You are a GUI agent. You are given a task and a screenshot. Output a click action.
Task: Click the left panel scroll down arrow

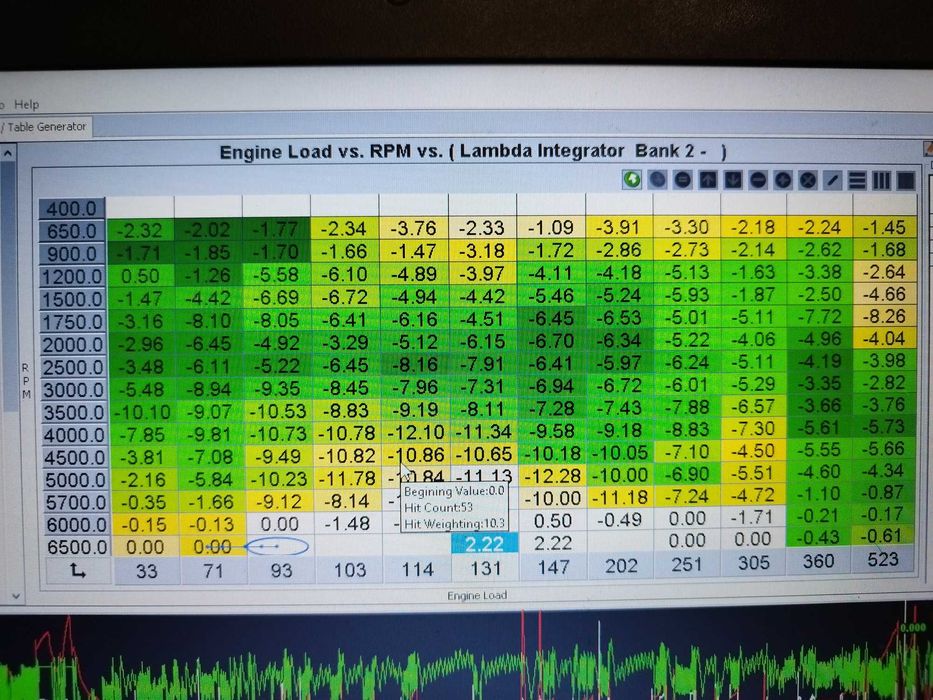click(x=15, y=595)
